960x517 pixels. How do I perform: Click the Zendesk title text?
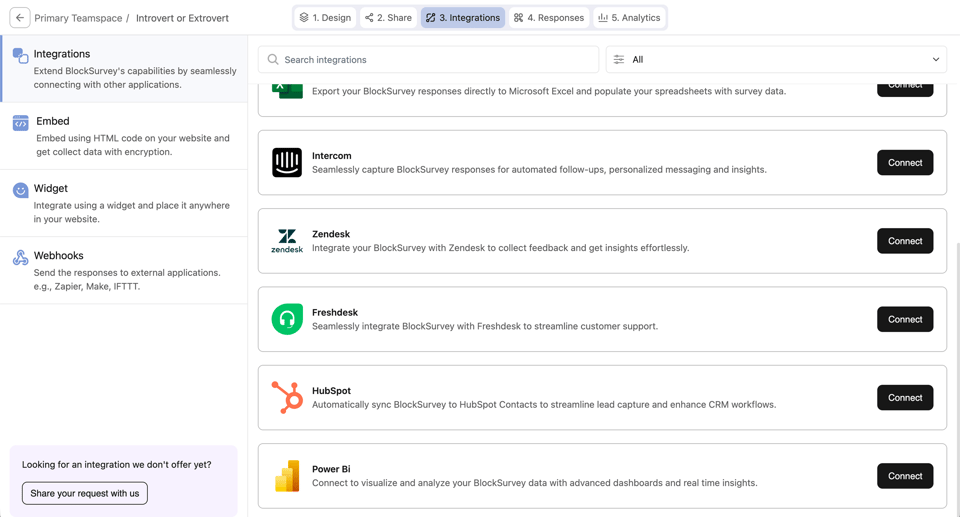(x=331, y=234)
